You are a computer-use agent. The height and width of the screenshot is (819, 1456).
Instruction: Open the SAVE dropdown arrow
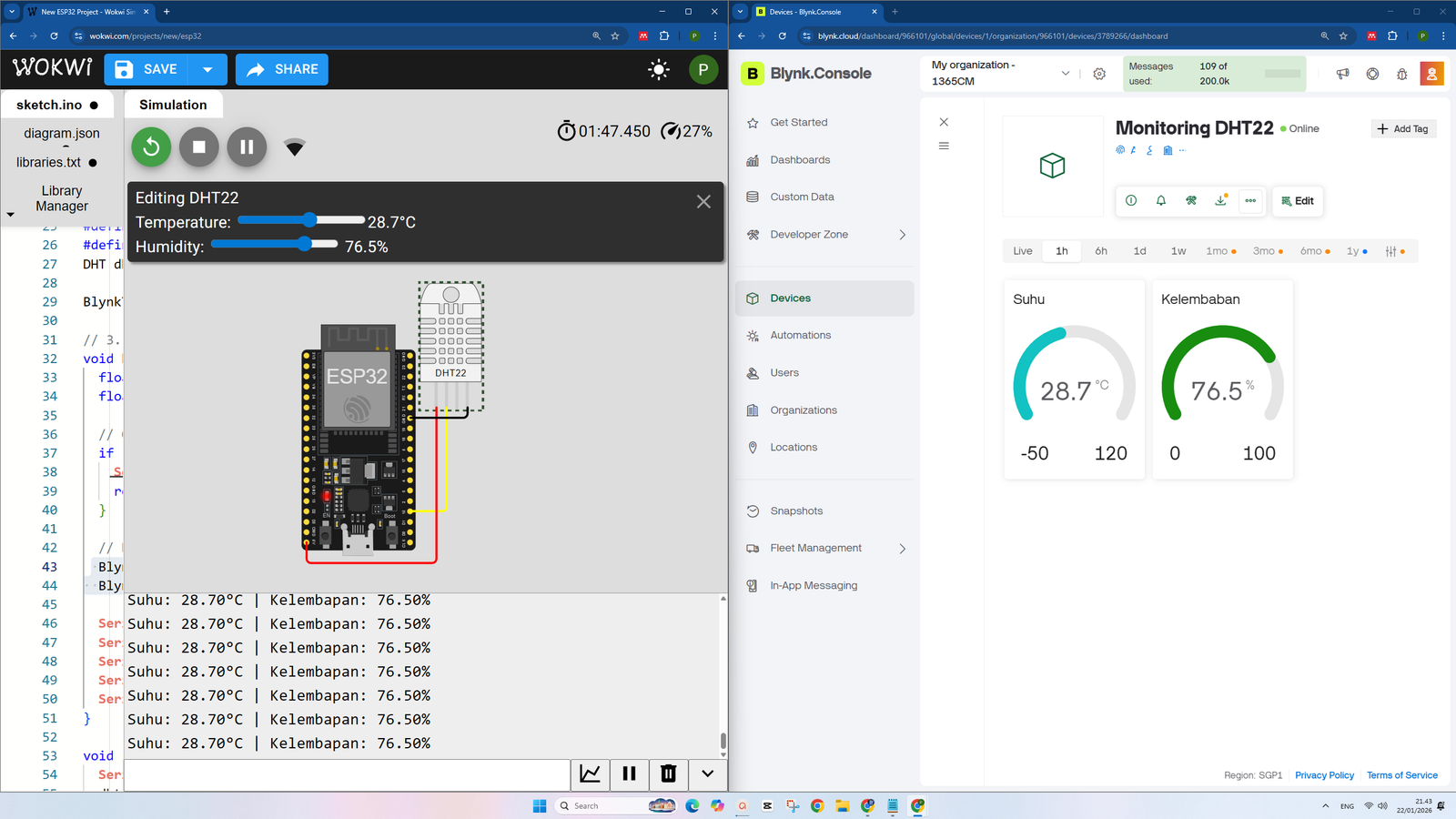point(207,69)
